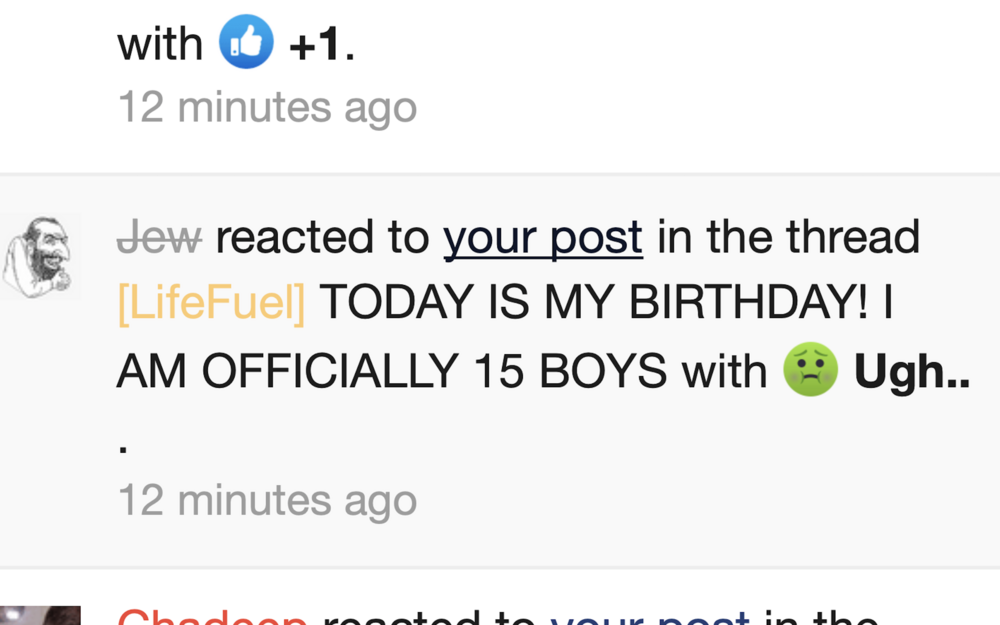Click the bold "+1" reaction label

click(x=316, y=45)
